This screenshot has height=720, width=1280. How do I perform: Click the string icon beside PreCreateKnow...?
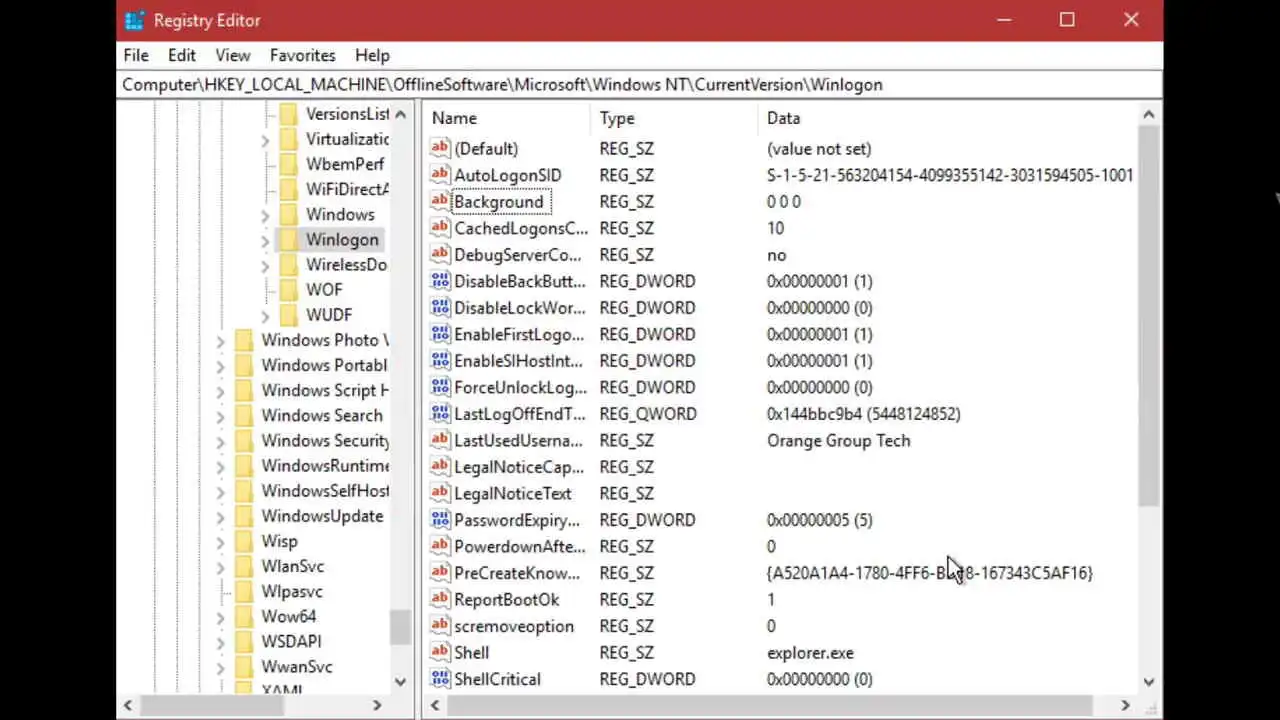(440, 572)
